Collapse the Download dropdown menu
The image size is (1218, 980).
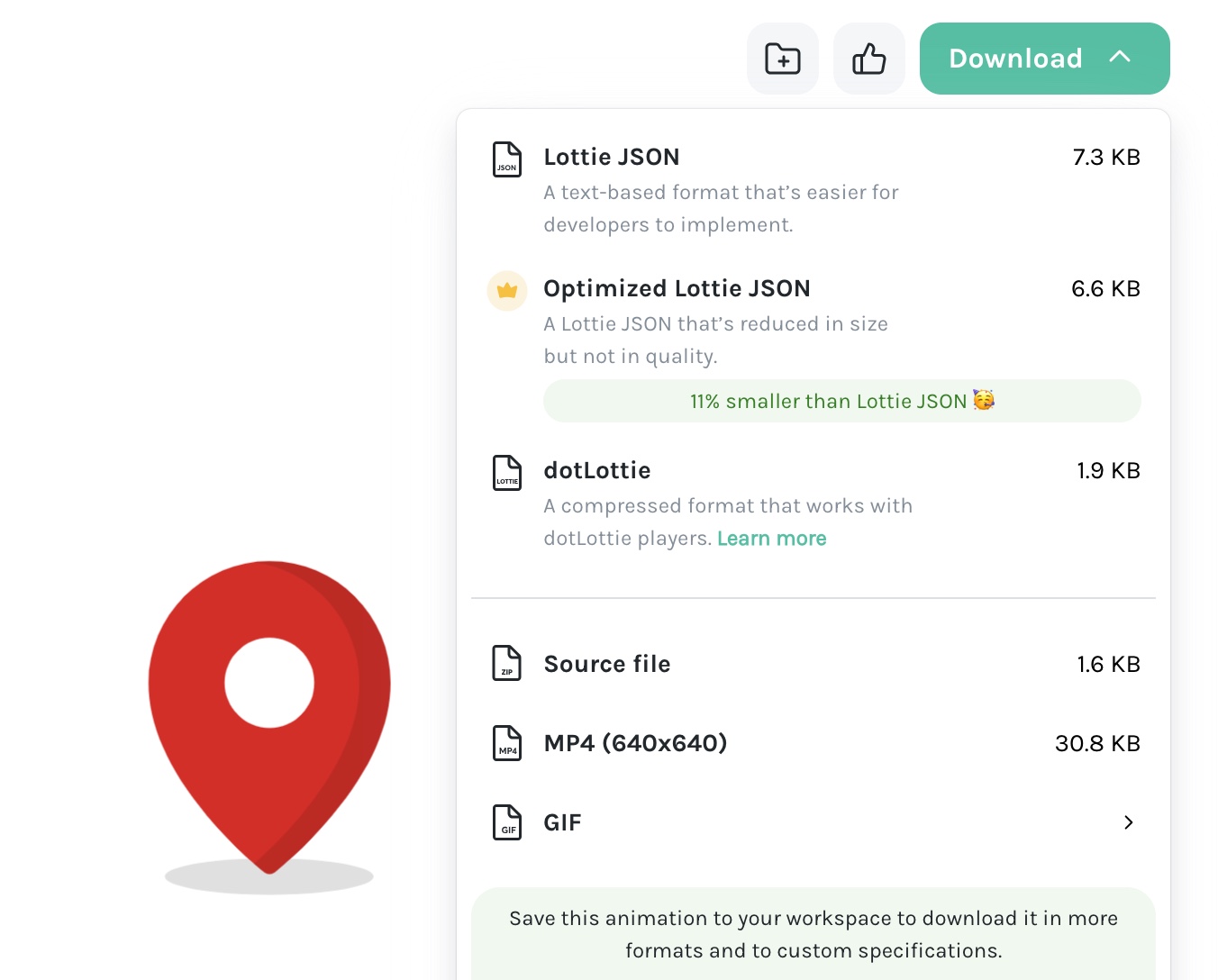click(x=1044, y=59)
